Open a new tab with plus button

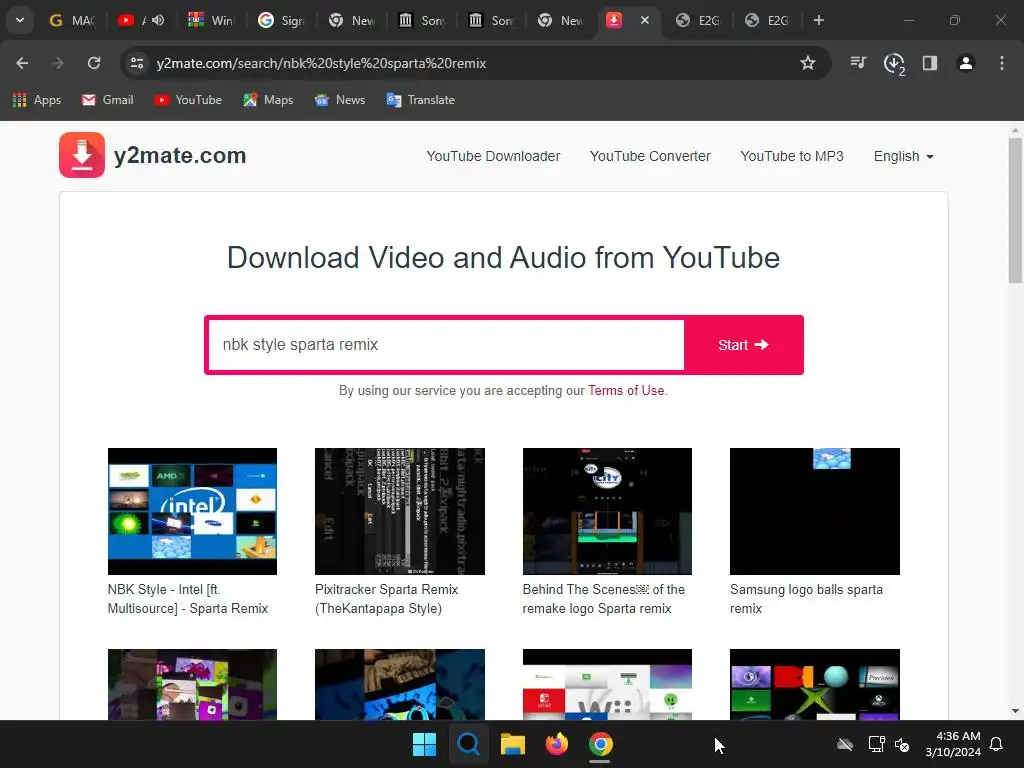pos(818,20)
